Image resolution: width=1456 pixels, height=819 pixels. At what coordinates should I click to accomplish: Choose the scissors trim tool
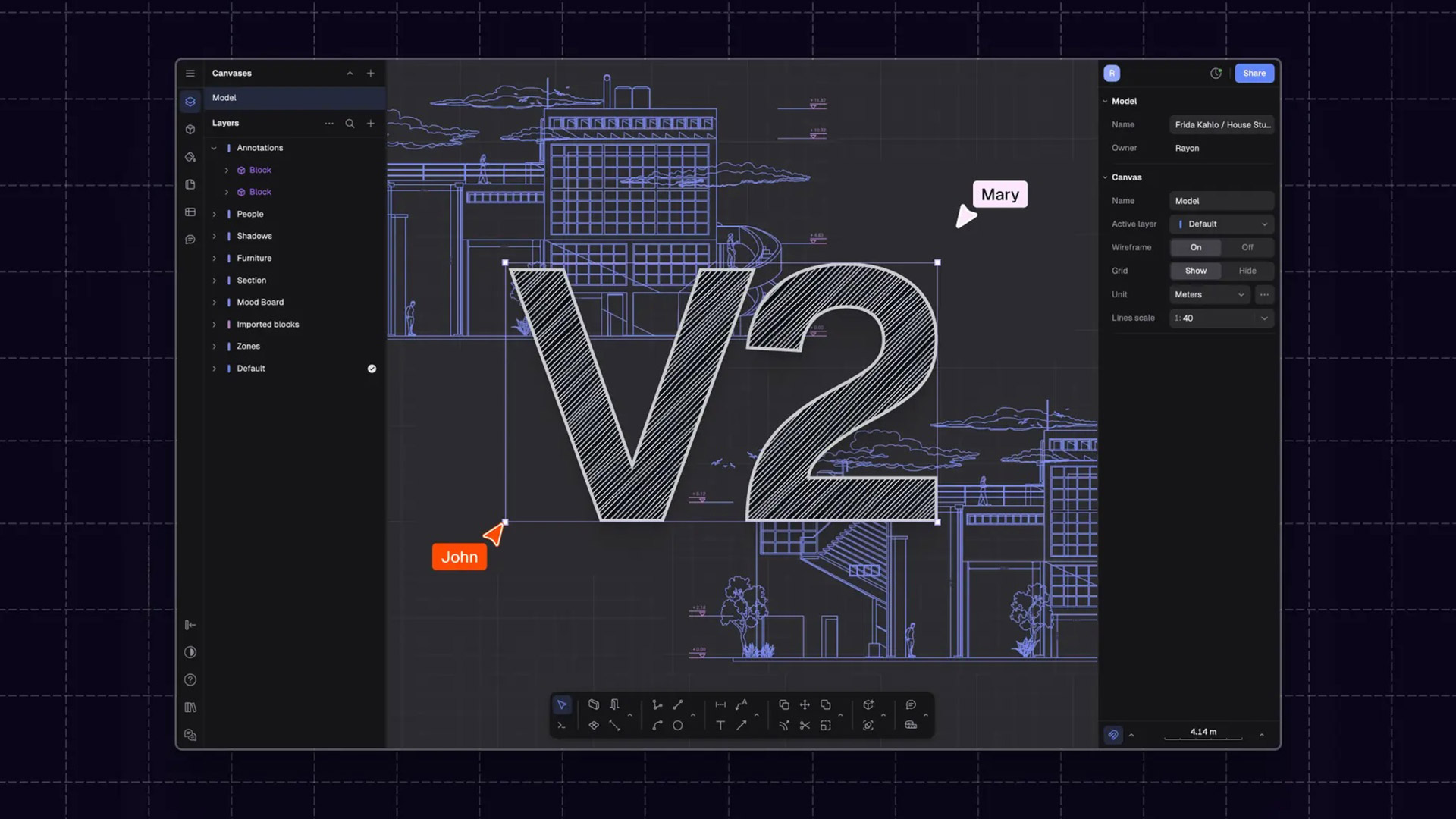805,726
